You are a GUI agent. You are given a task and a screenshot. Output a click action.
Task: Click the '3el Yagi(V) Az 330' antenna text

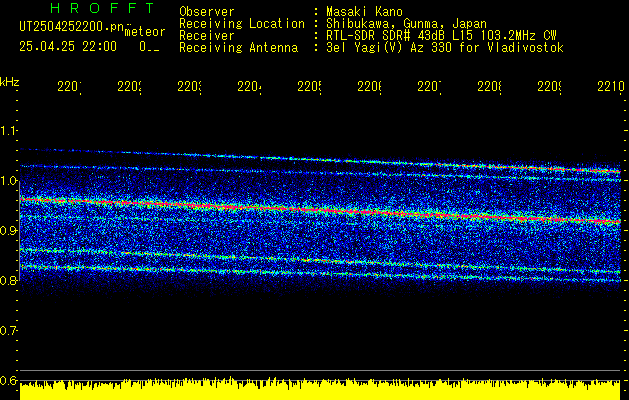point(445,47)
